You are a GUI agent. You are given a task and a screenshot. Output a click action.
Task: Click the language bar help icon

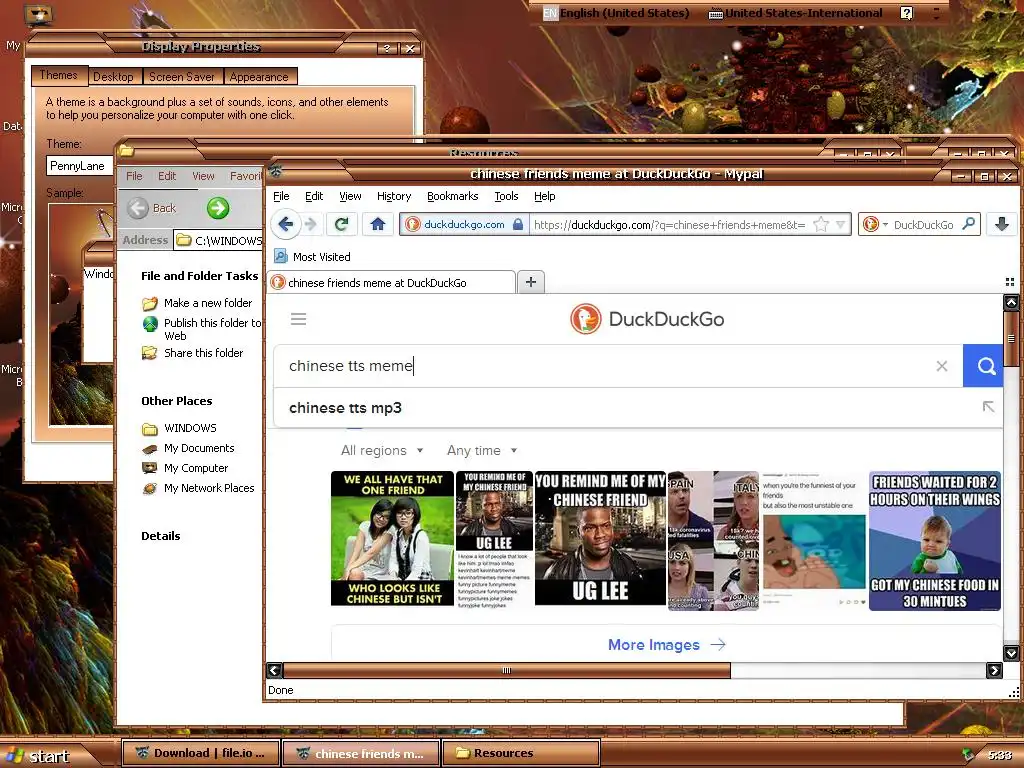point(906,13)
